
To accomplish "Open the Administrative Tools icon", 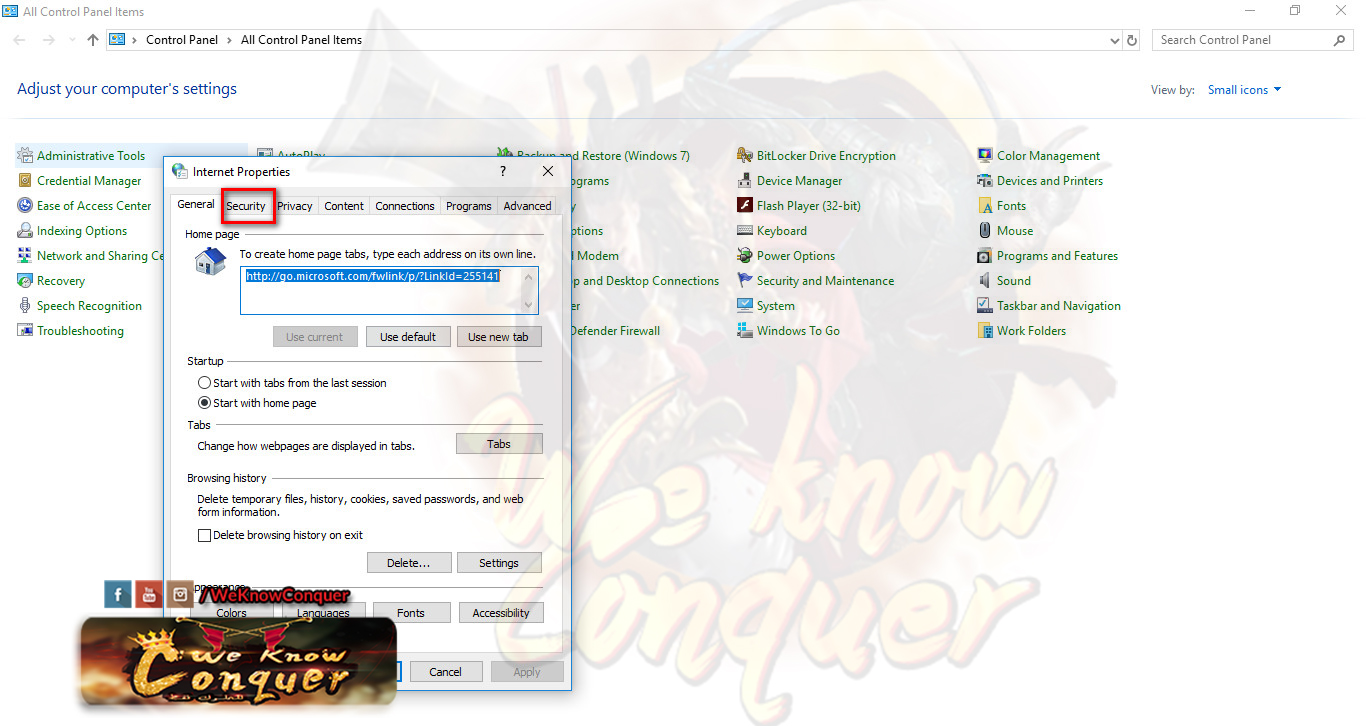I will click(25, 156).
